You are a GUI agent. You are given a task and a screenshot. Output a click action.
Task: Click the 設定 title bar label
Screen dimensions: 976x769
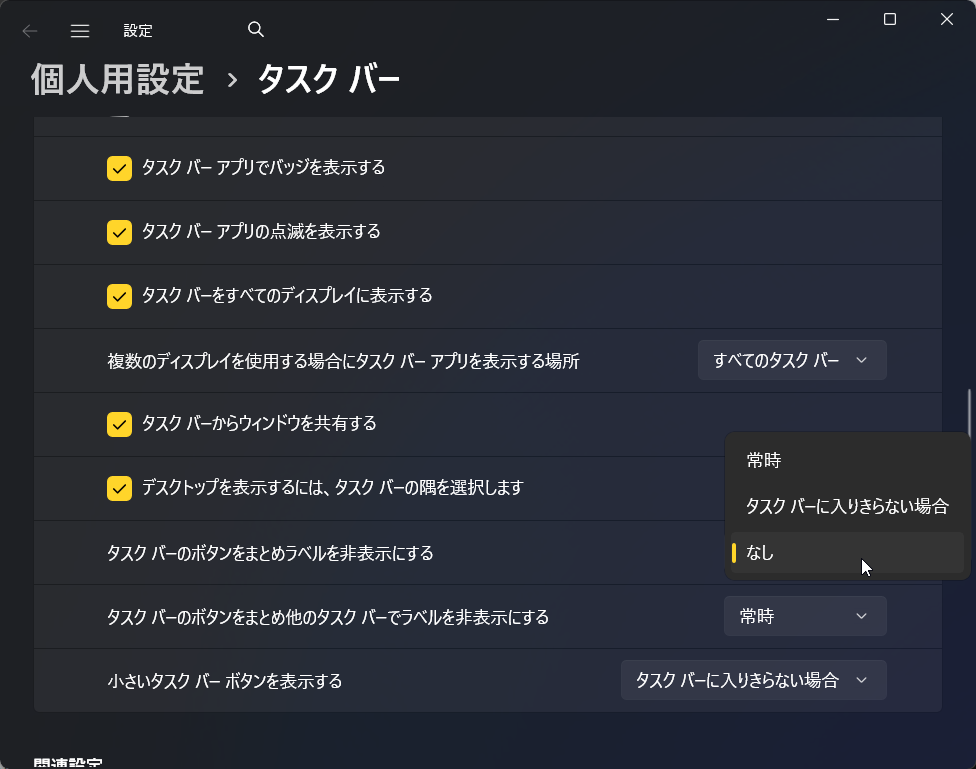137,30
